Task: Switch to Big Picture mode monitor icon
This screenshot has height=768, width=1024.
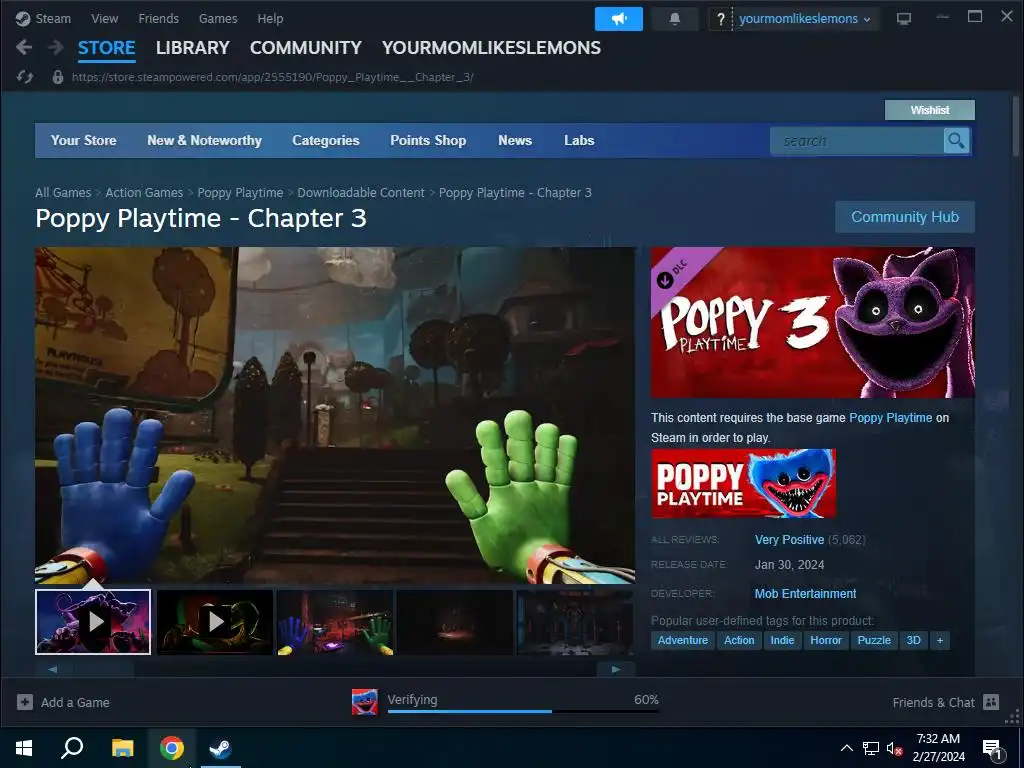Action: [x=904, y=18]
